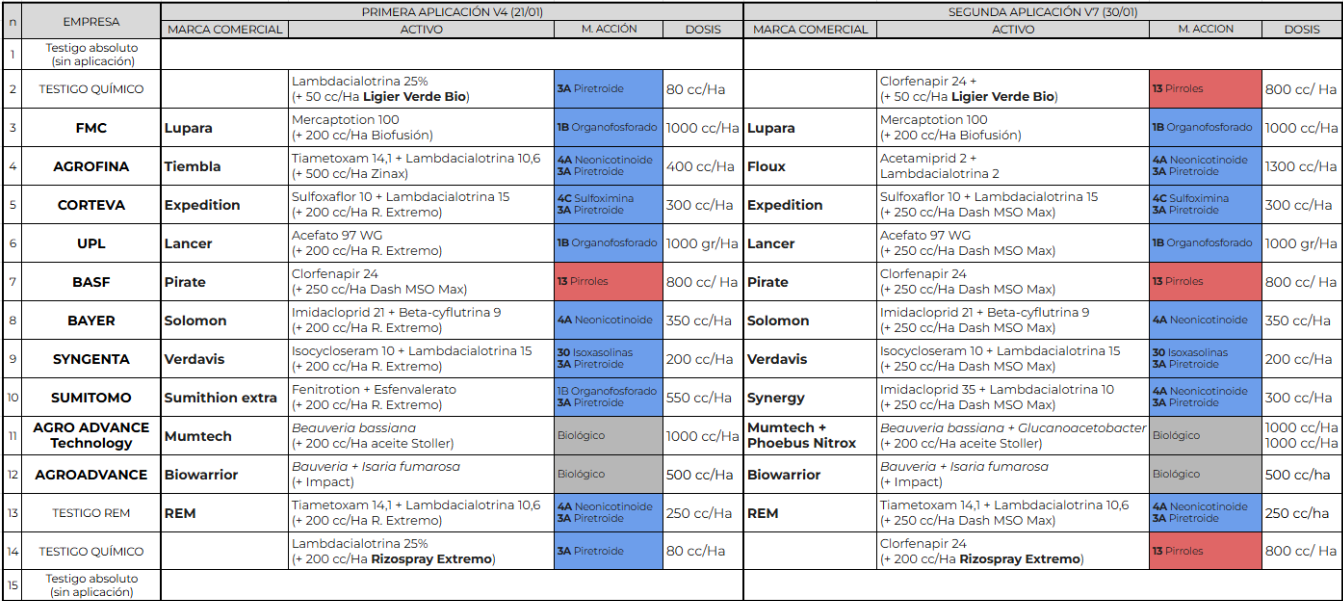The image size is (1343, 601).
Task: Select the SEGUNDA APLICACIÓN V7 (30/01) header
Action: point(1042,12)
